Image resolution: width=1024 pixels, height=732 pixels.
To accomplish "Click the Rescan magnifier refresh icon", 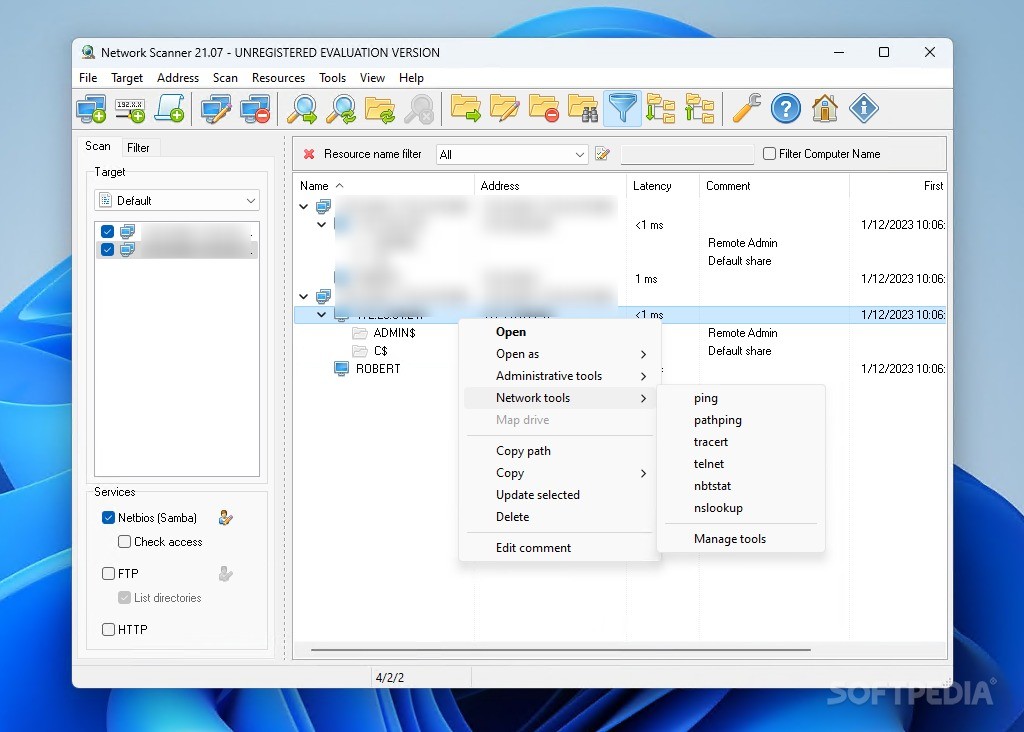I will tap(342, 108).
